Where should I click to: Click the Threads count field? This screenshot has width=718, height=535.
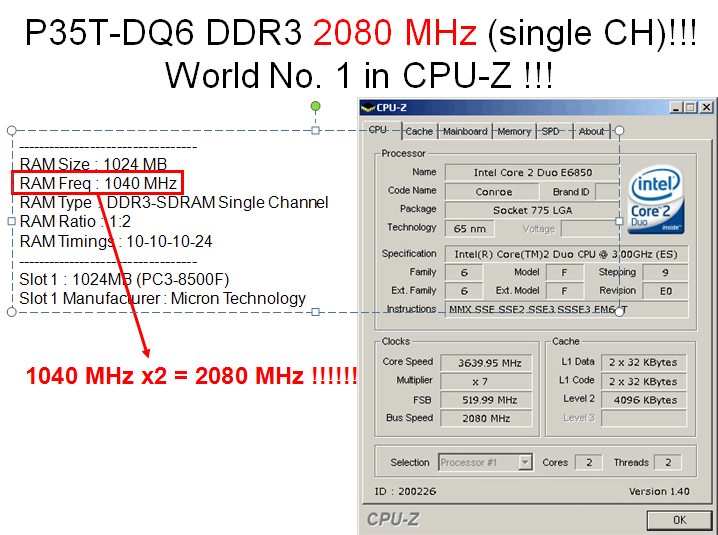(667, 462)
